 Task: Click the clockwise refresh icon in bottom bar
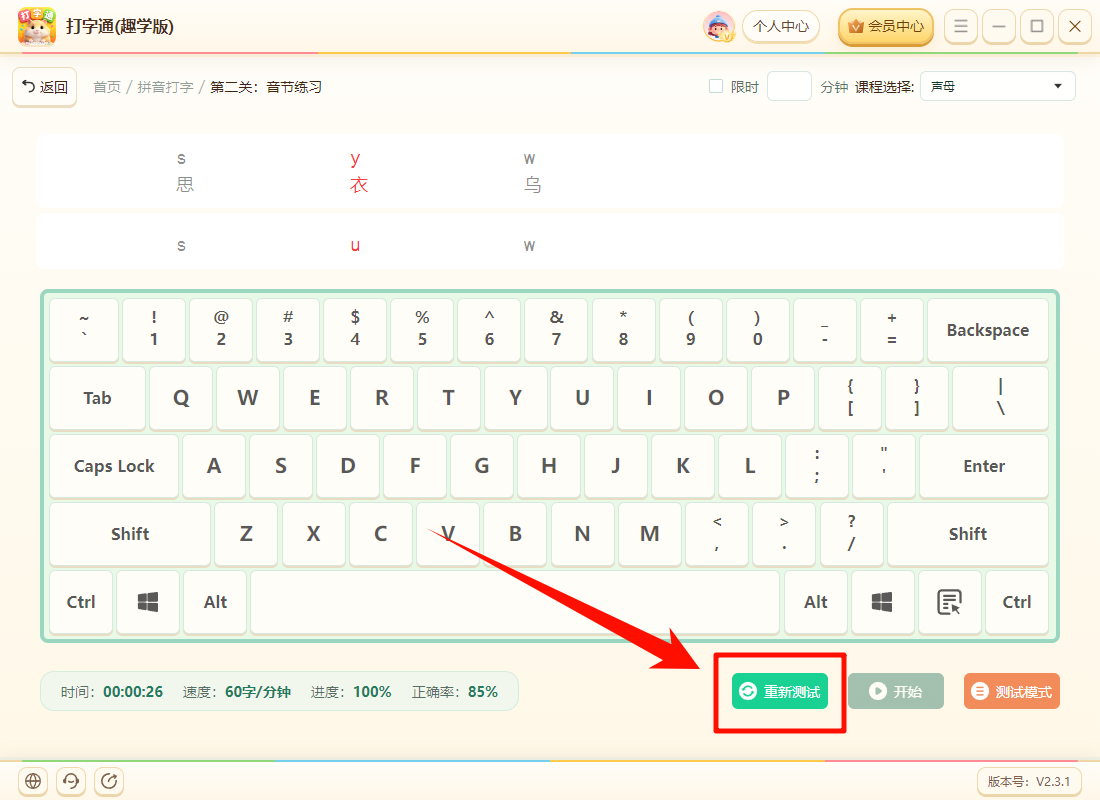point(109,781)
